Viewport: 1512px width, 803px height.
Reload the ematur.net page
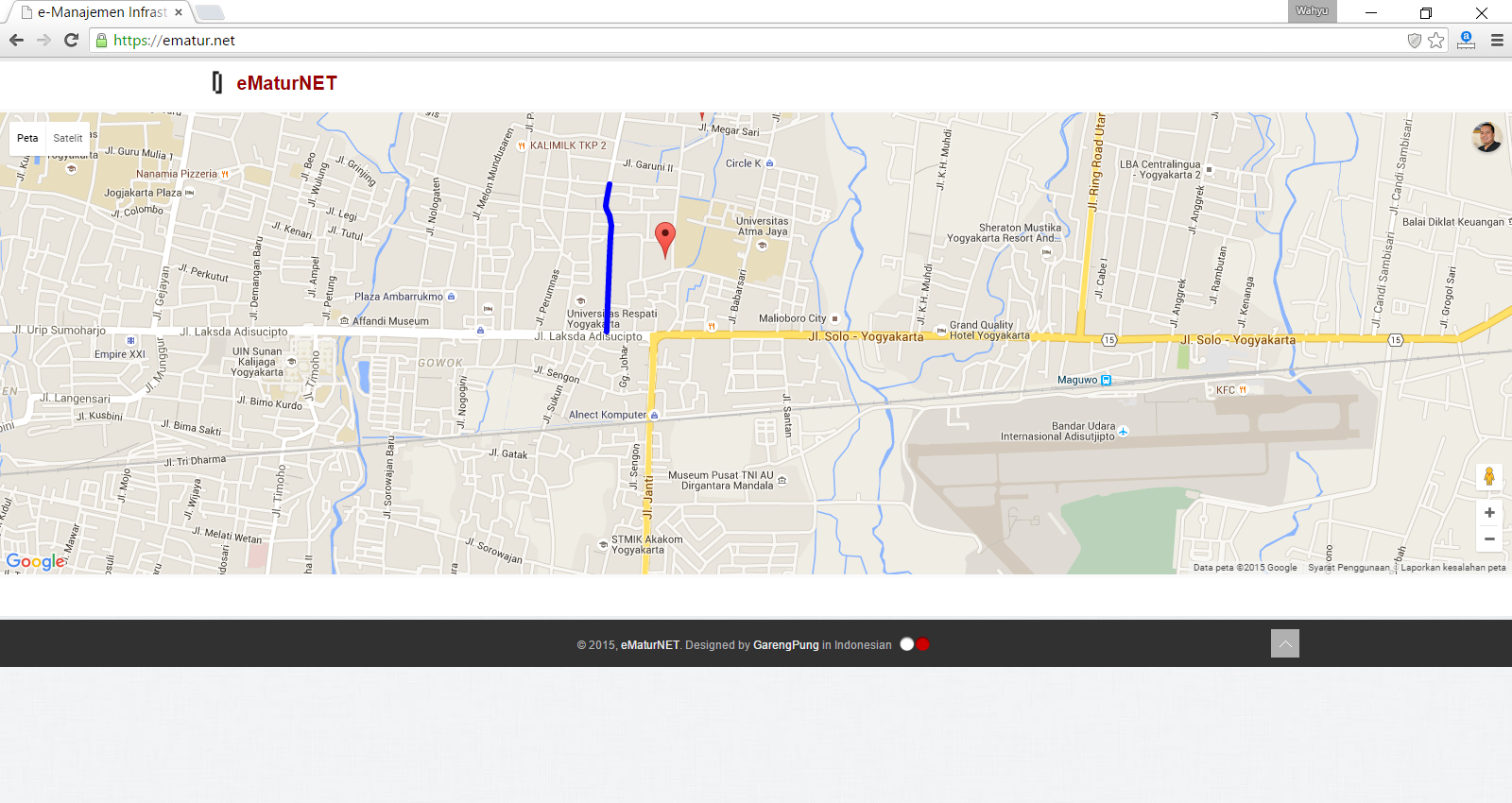tap(71, 40)
